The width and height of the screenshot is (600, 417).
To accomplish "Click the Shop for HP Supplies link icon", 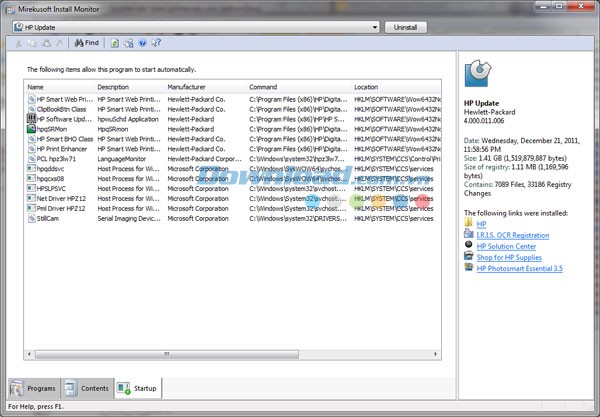I will point(468,256).
